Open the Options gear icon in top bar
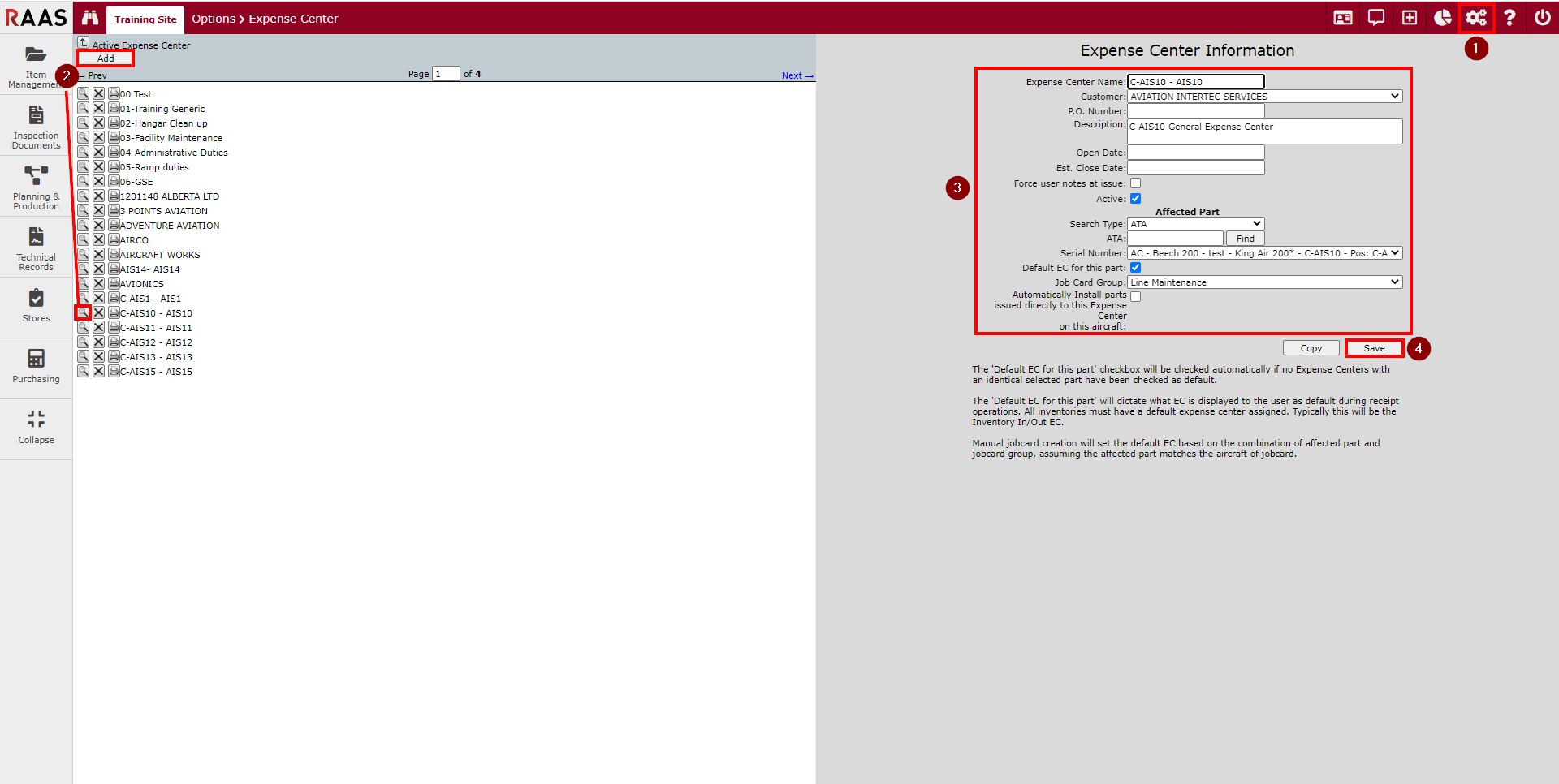1559x784 pixels. [1475, 18]
